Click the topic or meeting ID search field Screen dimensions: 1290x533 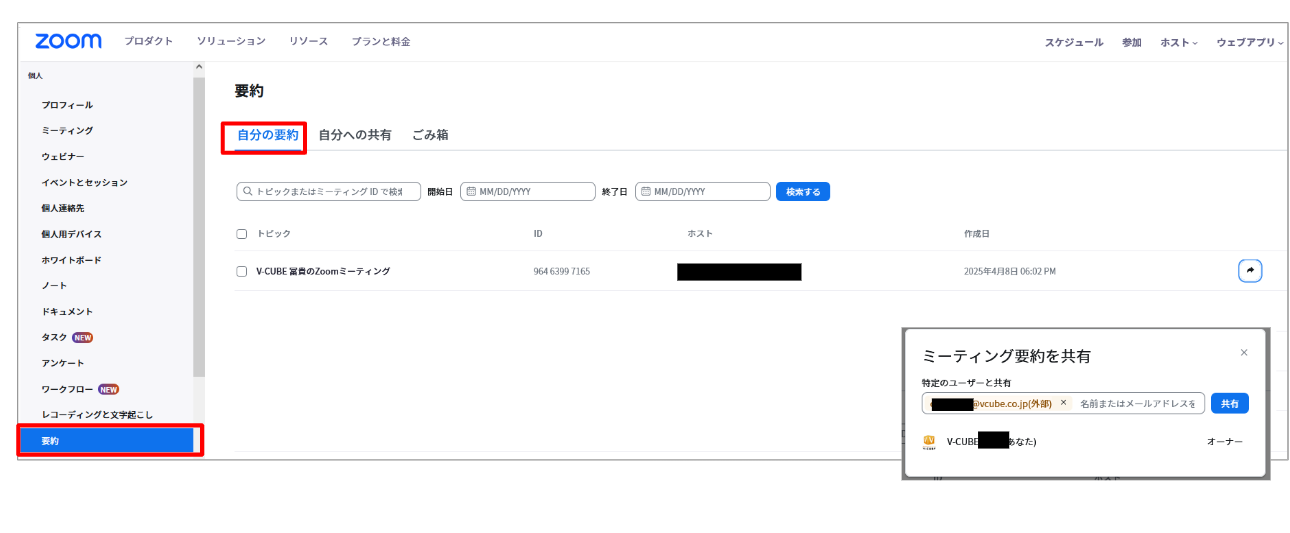pyautogui.click(x=328, y=191)
